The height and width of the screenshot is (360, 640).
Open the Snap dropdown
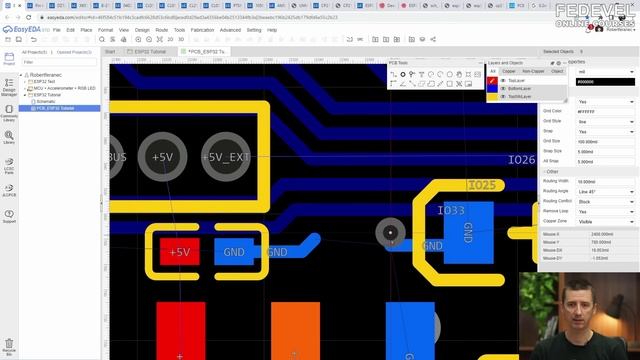(x=606, y=132)
